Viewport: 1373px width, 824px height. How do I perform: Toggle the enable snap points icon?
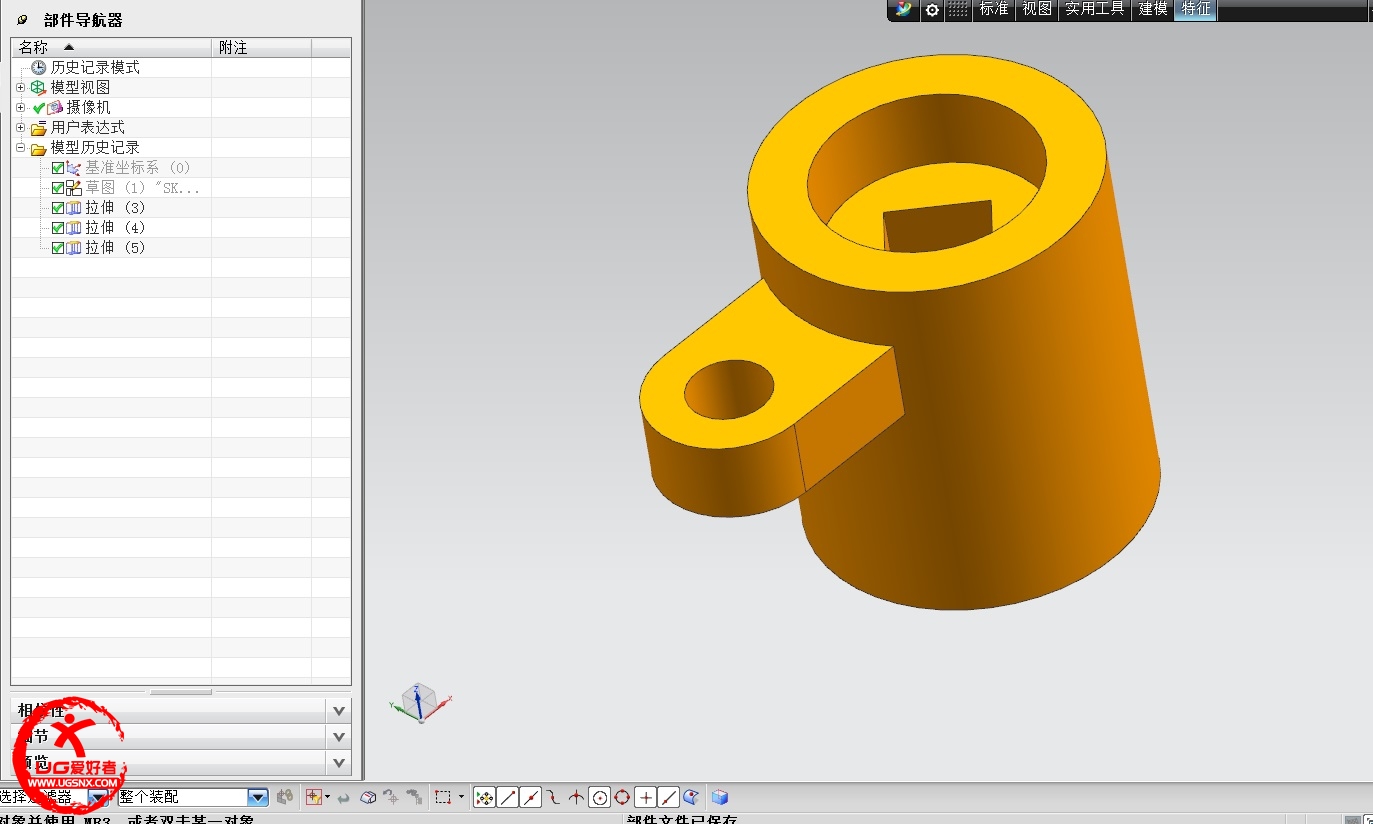tap(484, 797)
